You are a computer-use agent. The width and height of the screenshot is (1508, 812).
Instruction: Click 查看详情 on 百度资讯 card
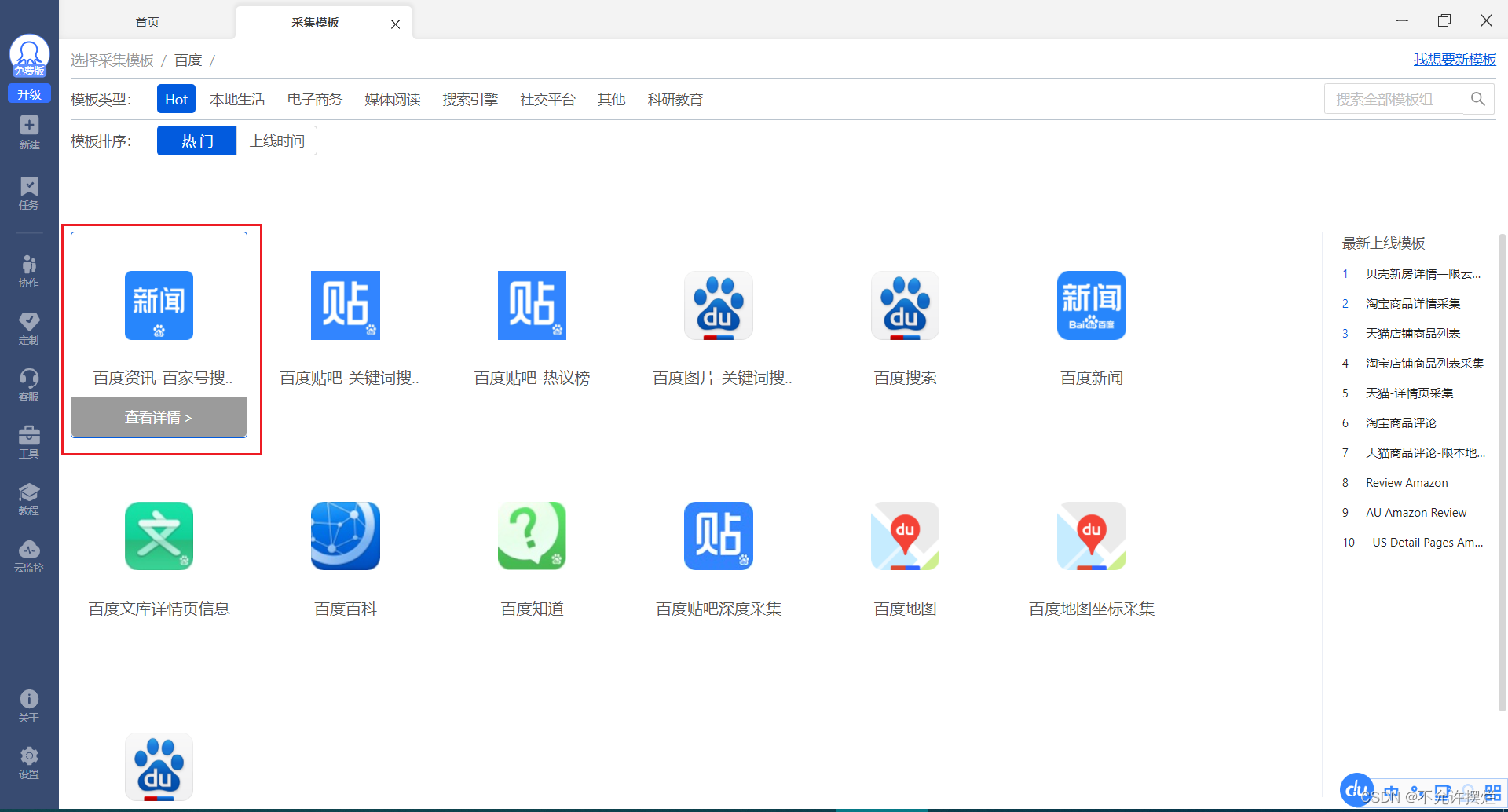click(x=159, y=417)
